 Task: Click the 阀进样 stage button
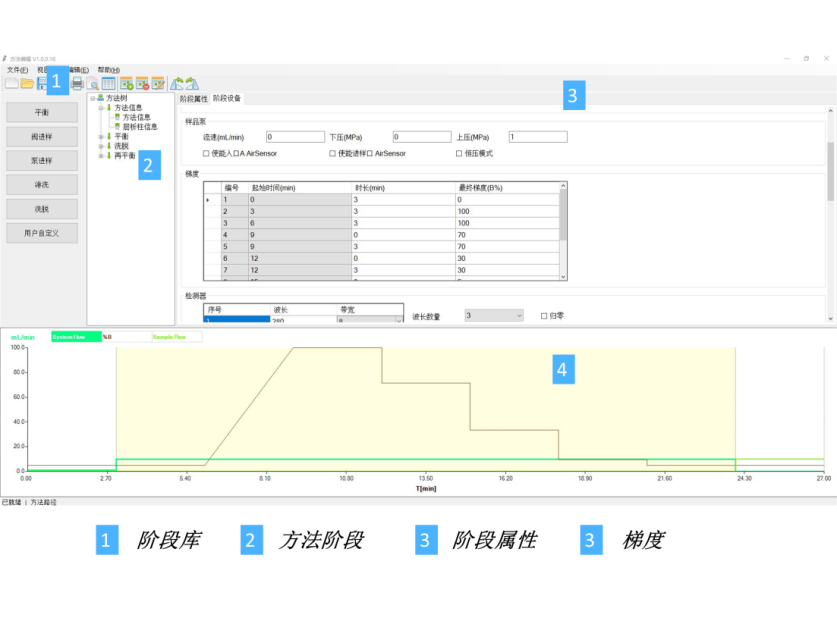click(42, 137)
